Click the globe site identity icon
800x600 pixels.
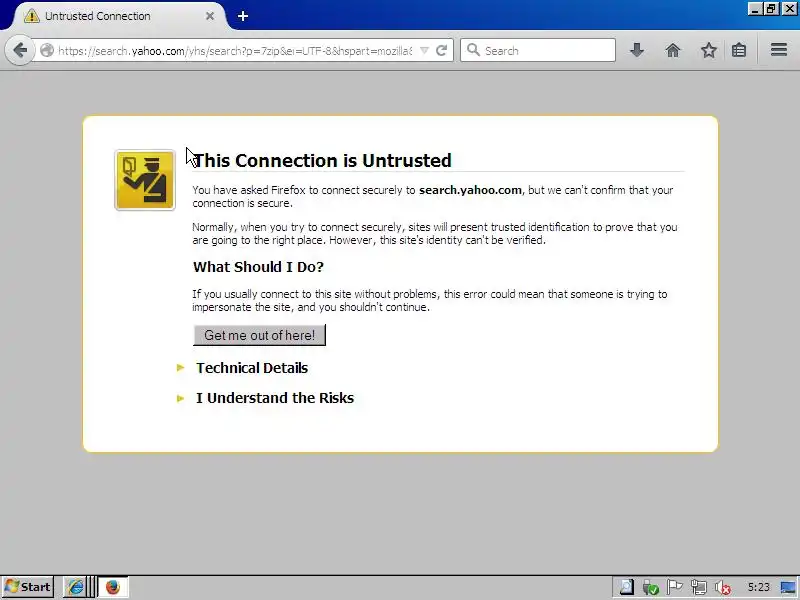tap(47, 51)
